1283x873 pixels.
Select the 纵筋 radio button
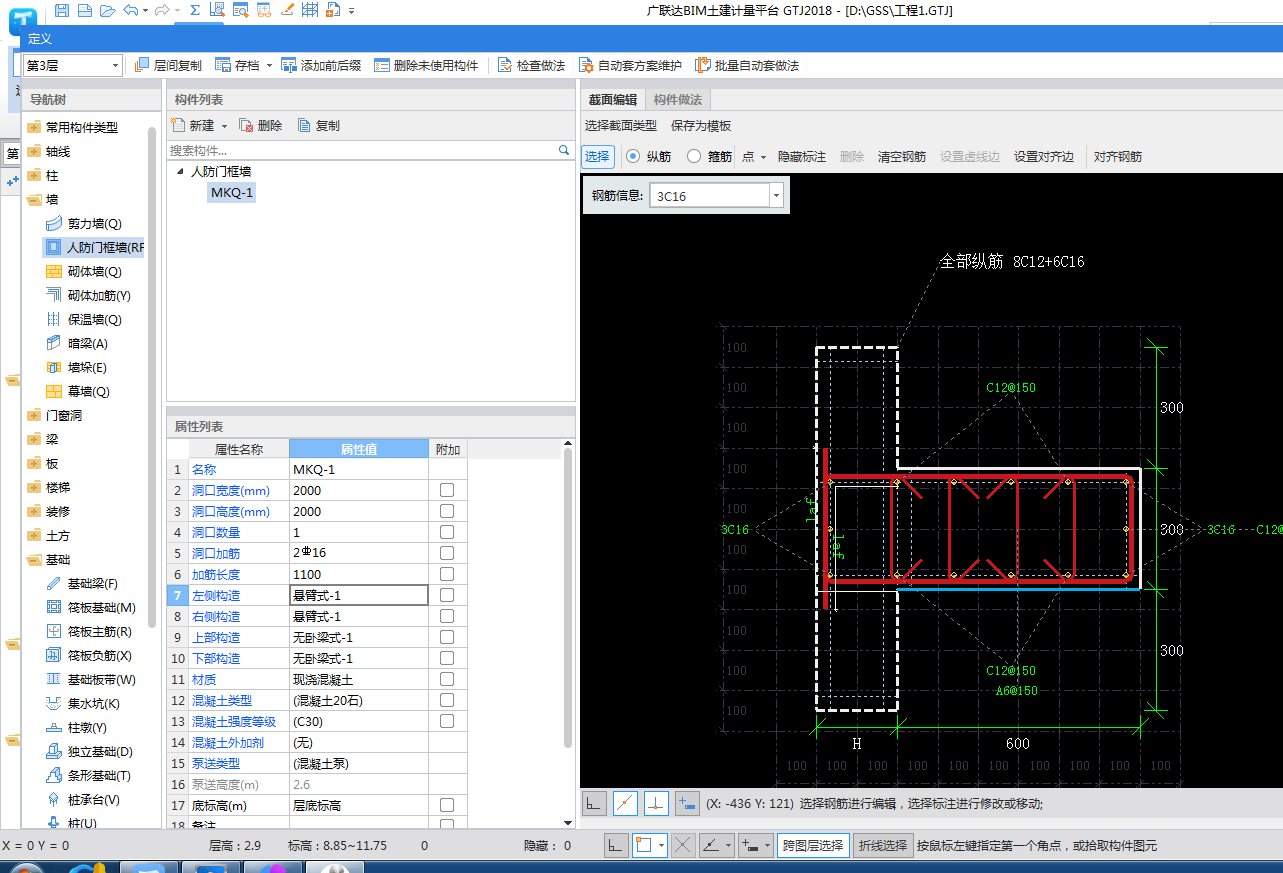point(633,156)
